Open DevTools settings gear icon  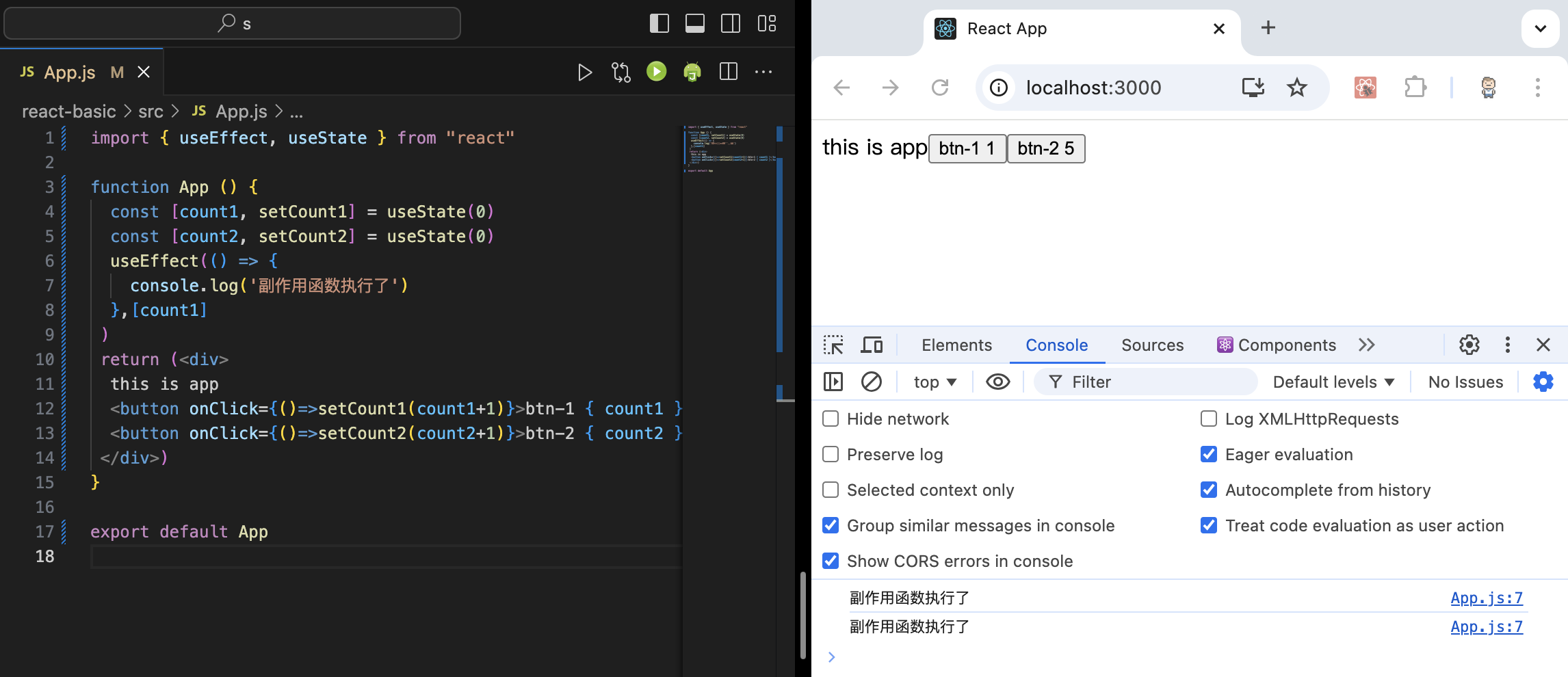(x=1469, y=345)
